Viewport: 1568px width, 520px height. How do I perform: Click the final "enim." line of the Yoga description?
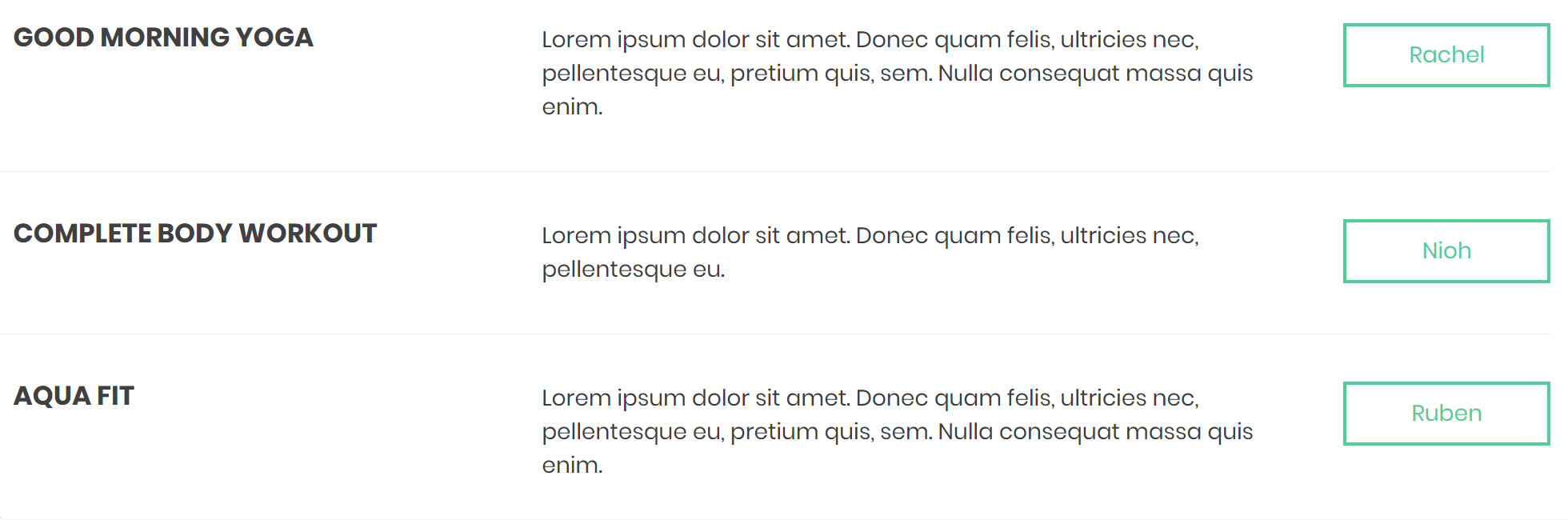[572, 107]
